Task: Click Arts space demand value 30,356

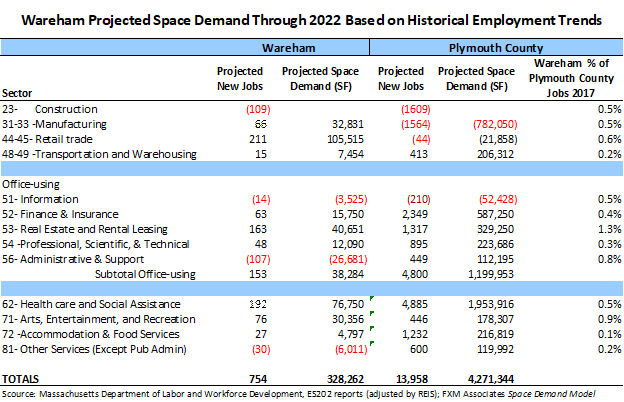Action: (348, 319)
